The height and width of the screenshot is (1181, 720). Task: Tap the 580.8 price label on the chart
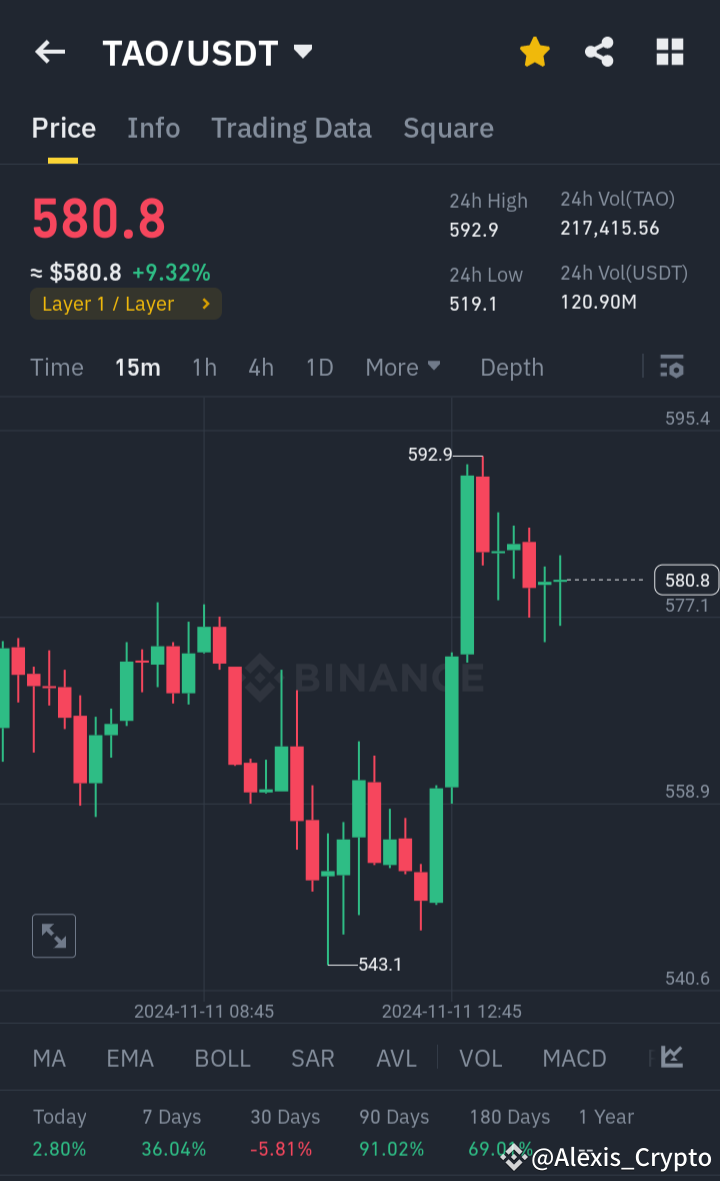pyautogui.click(x=685, y=580)
